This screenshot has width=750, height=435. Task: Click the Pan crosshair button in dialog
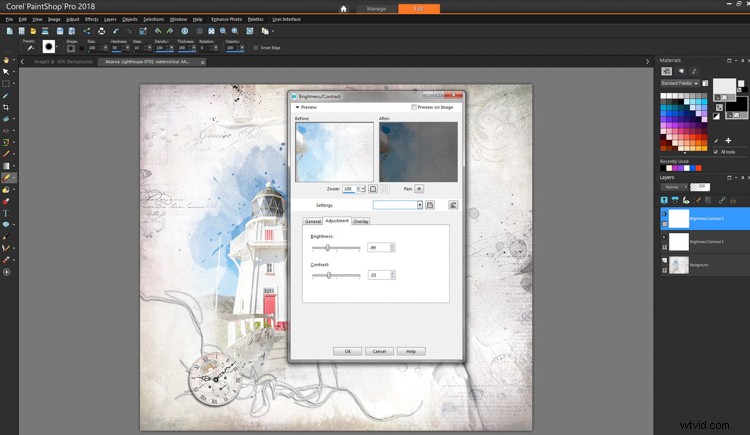419,189
